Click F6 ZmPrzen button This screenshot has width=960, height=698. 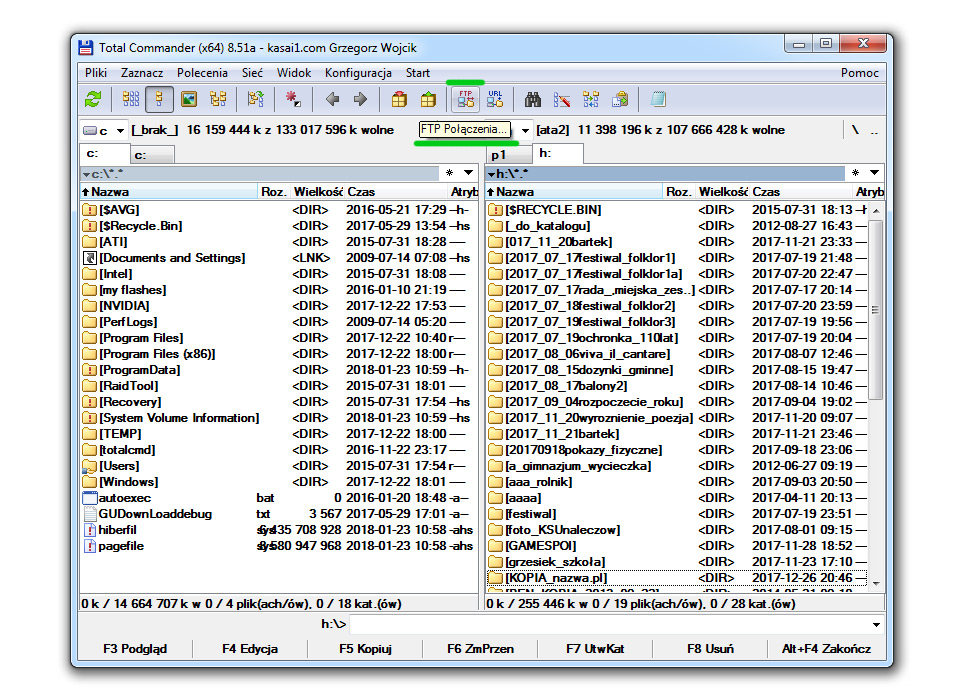tap(480, 648)
